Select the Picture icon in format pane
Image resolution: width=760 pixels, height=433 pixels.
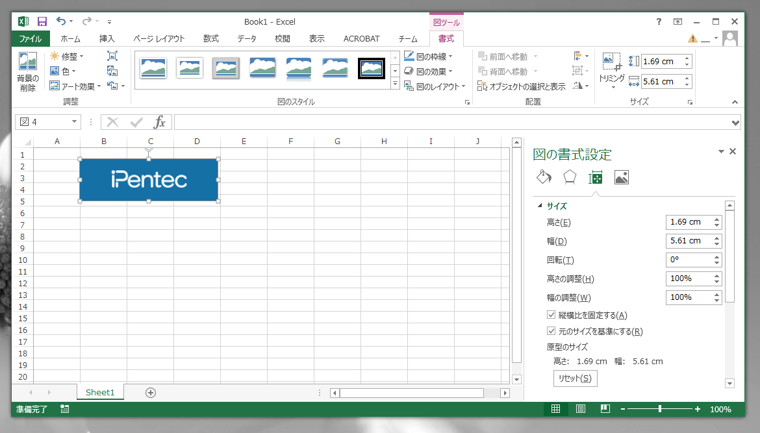click(x=621, y=177)
